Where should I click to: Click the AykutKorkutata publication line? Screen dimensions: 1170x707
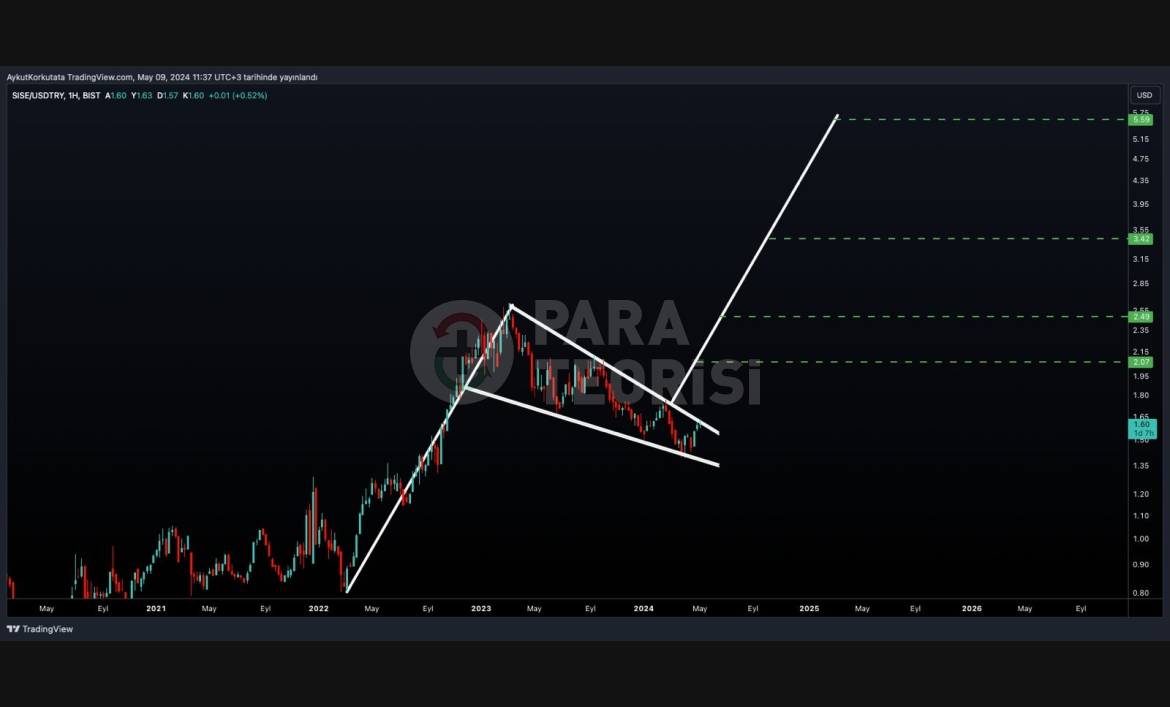click(x=162, y=77)
